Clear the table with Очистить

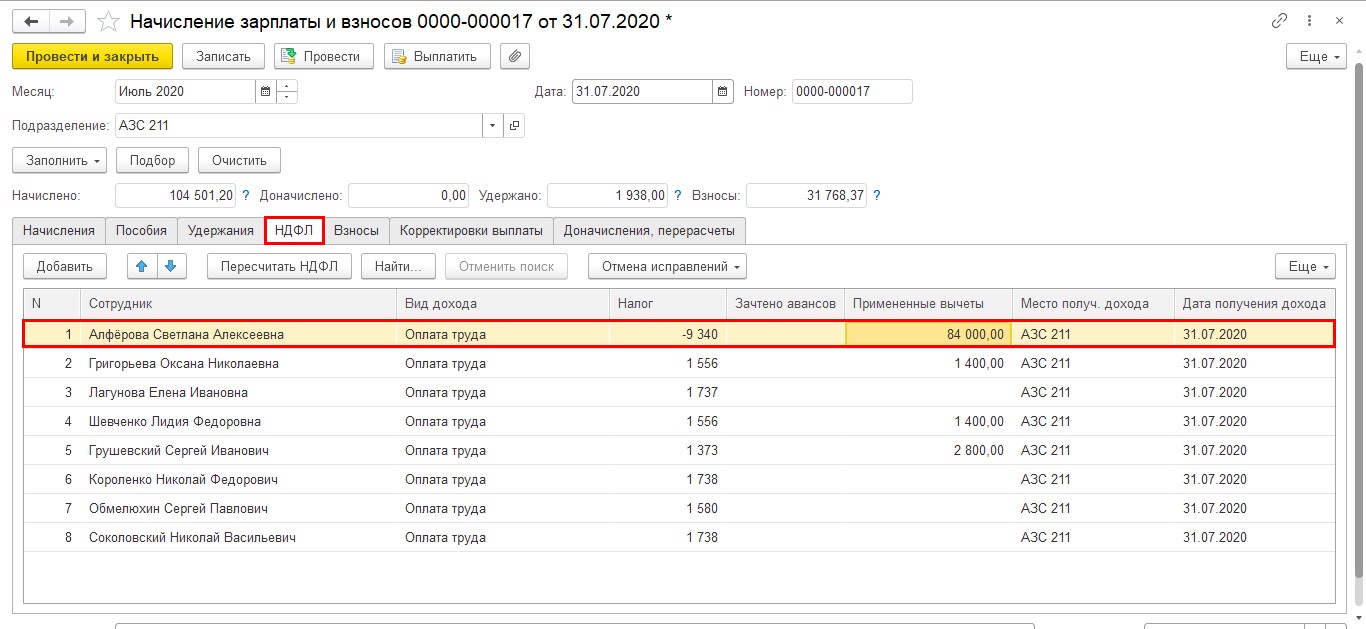239,160
